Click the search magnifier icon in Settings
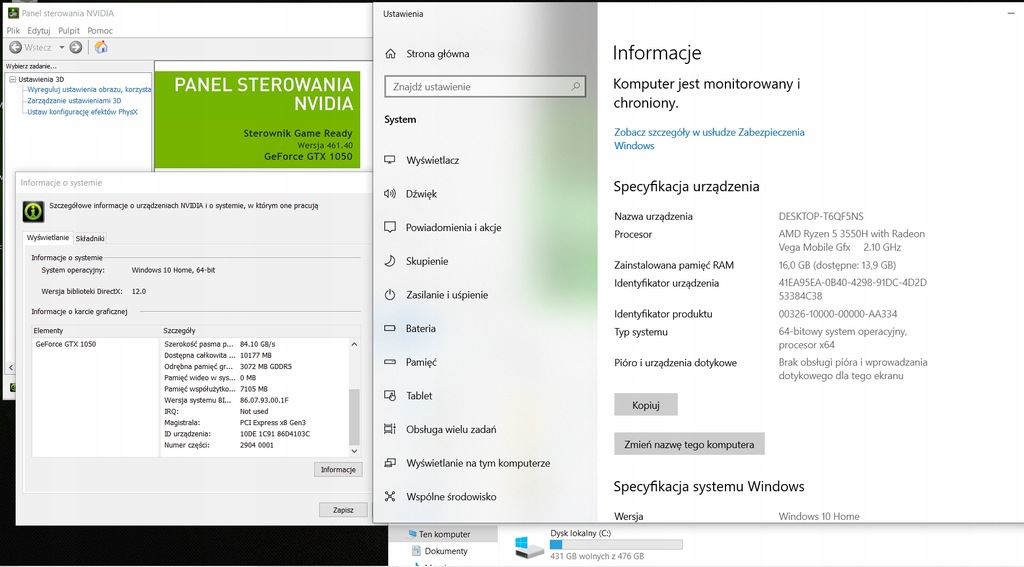This screenshot has width=1024, height=567. click(575, 86)
